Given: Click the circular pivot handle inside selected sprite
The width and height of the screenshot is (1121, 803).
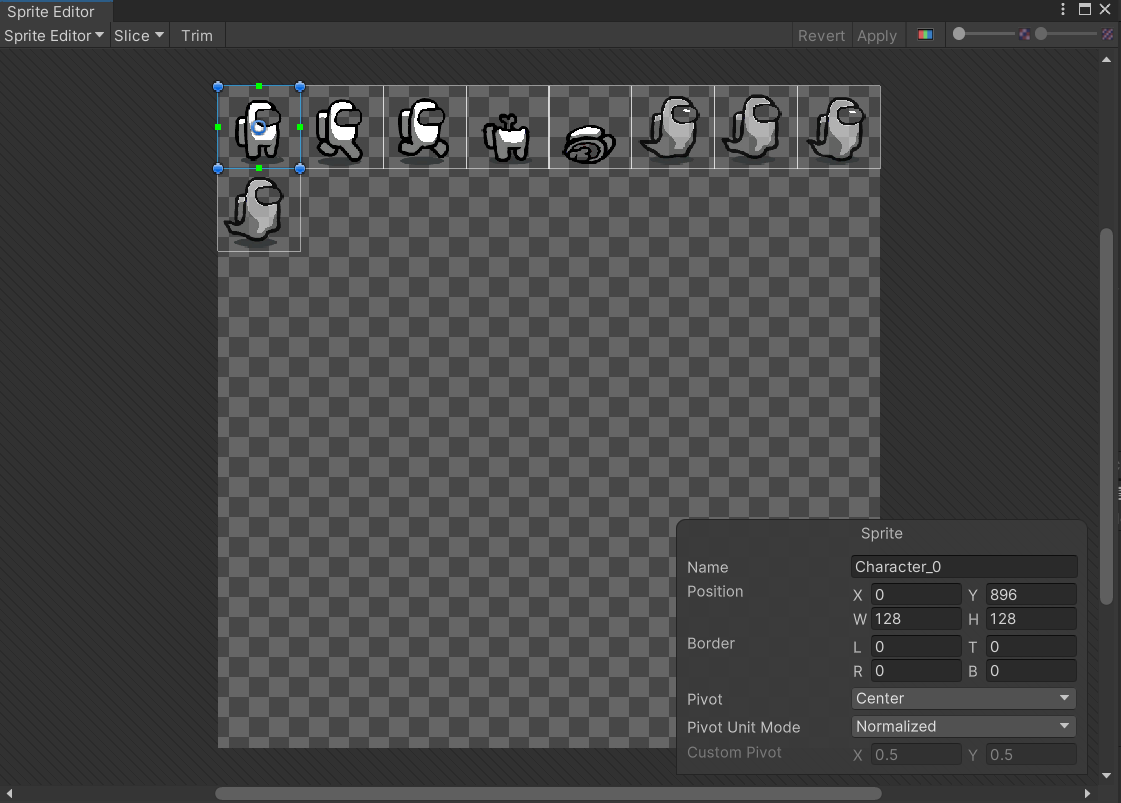Looking at the screenshot, I should [x=259, y=128].
